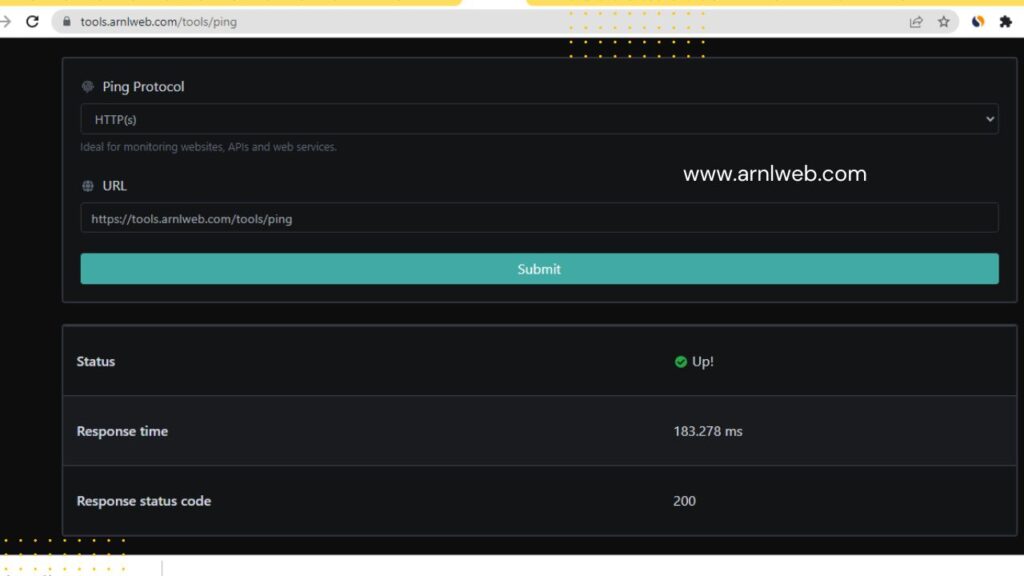Select the Status row label
Screen dimensions: 1024x576
(x=95, y=362)
